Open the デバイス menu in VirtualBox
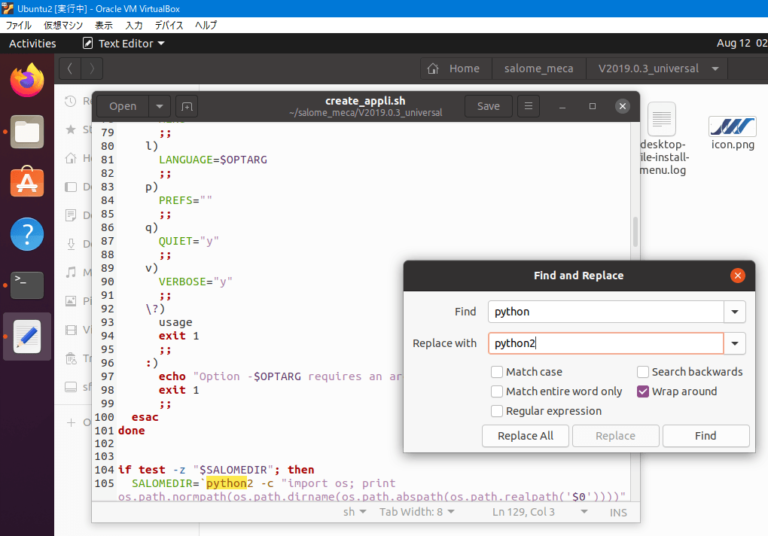Image resolution: width=768 pixels, height=536 pixels. pos(169,25)
